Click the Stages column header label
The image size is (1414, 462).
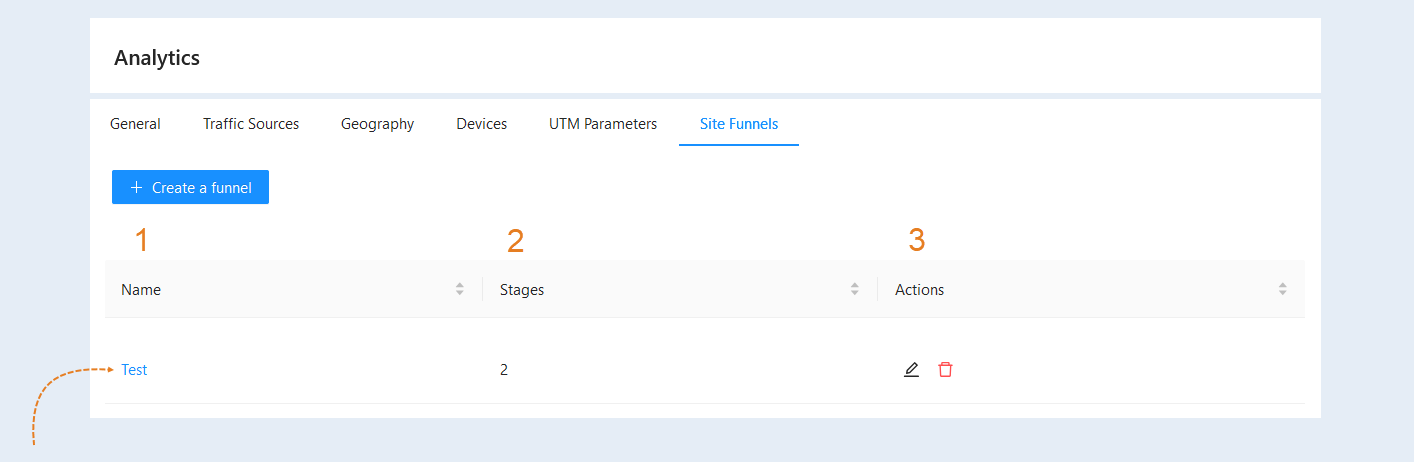coord(522,290)
